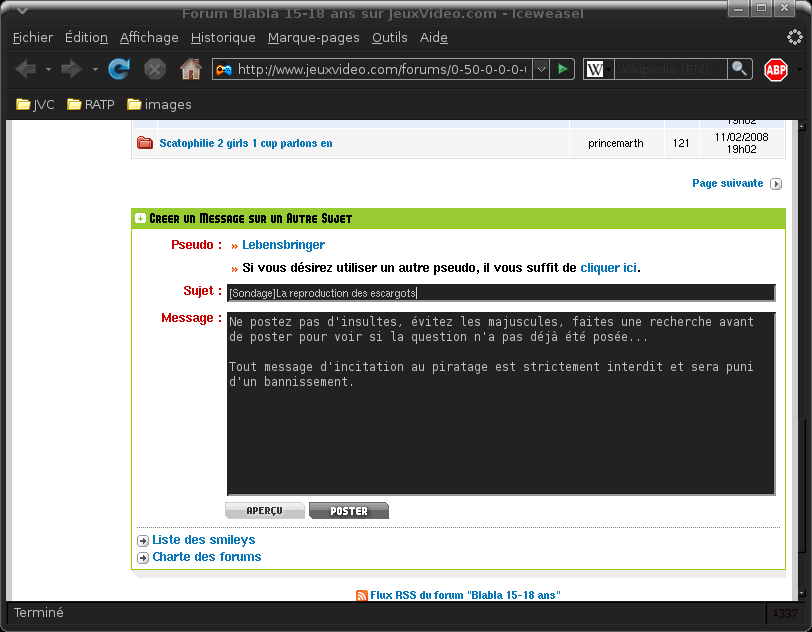The image size is (812, 632).
Task: Open the Page suivante link
Action: 728,183
